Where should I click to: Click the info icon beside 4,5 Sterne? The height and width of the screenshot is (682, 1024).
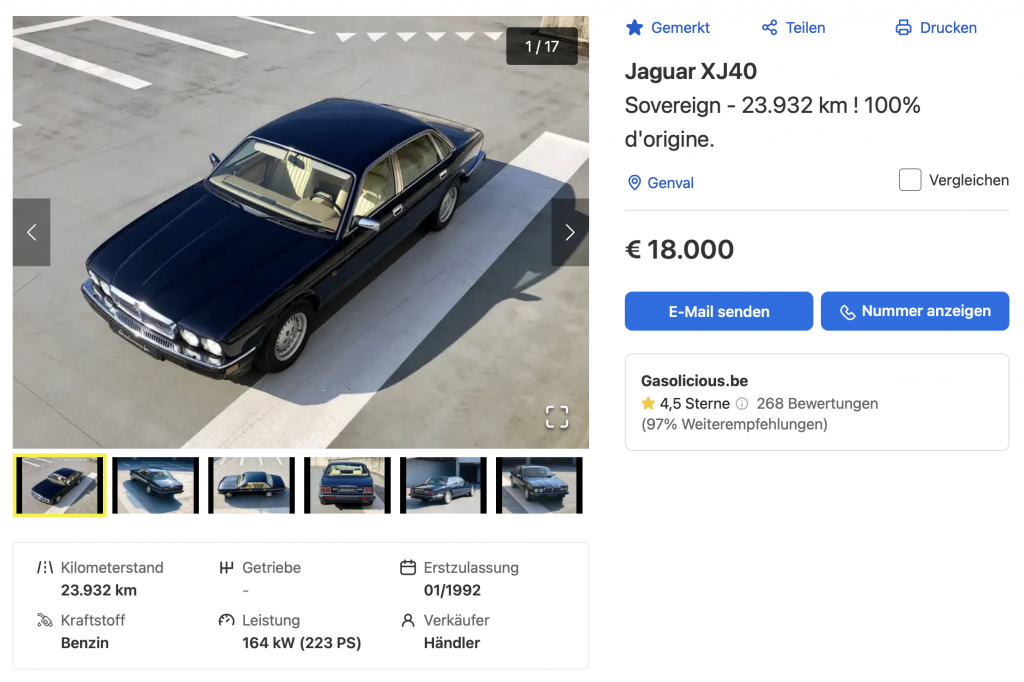click(742, 404)
